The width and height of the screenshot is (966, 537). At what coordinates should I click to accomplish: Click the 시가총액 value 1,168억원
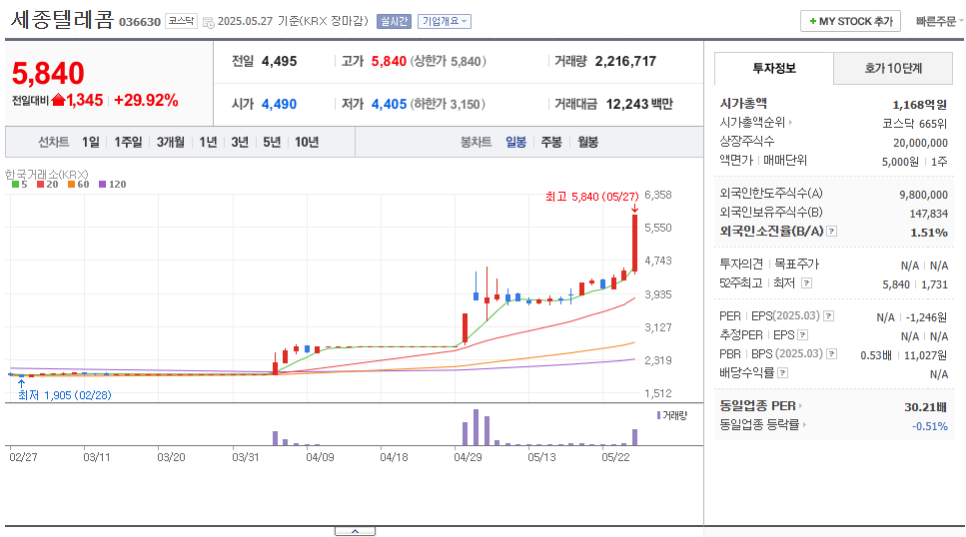pos(919,105)
